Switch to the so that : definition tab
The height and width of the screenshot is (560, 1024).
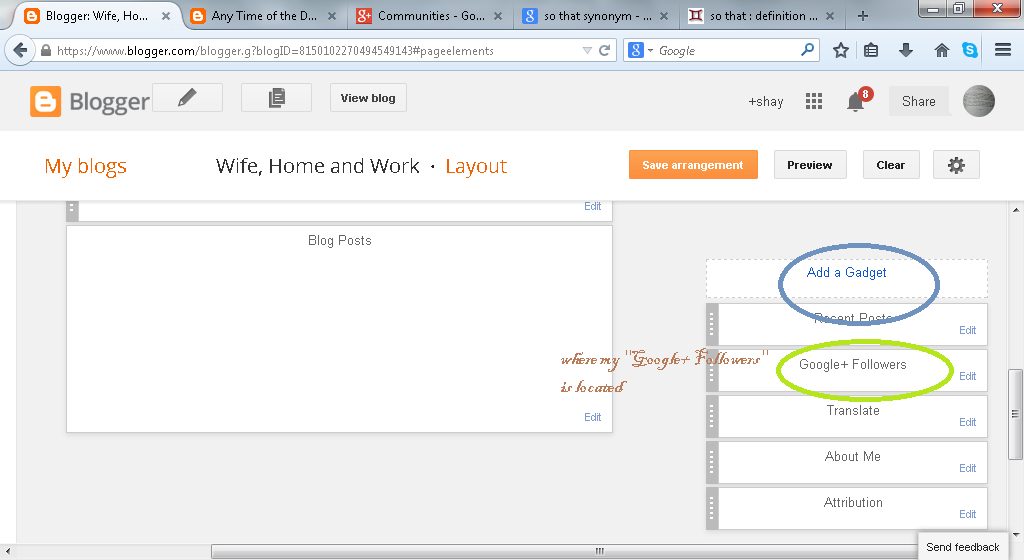point(763,16)
